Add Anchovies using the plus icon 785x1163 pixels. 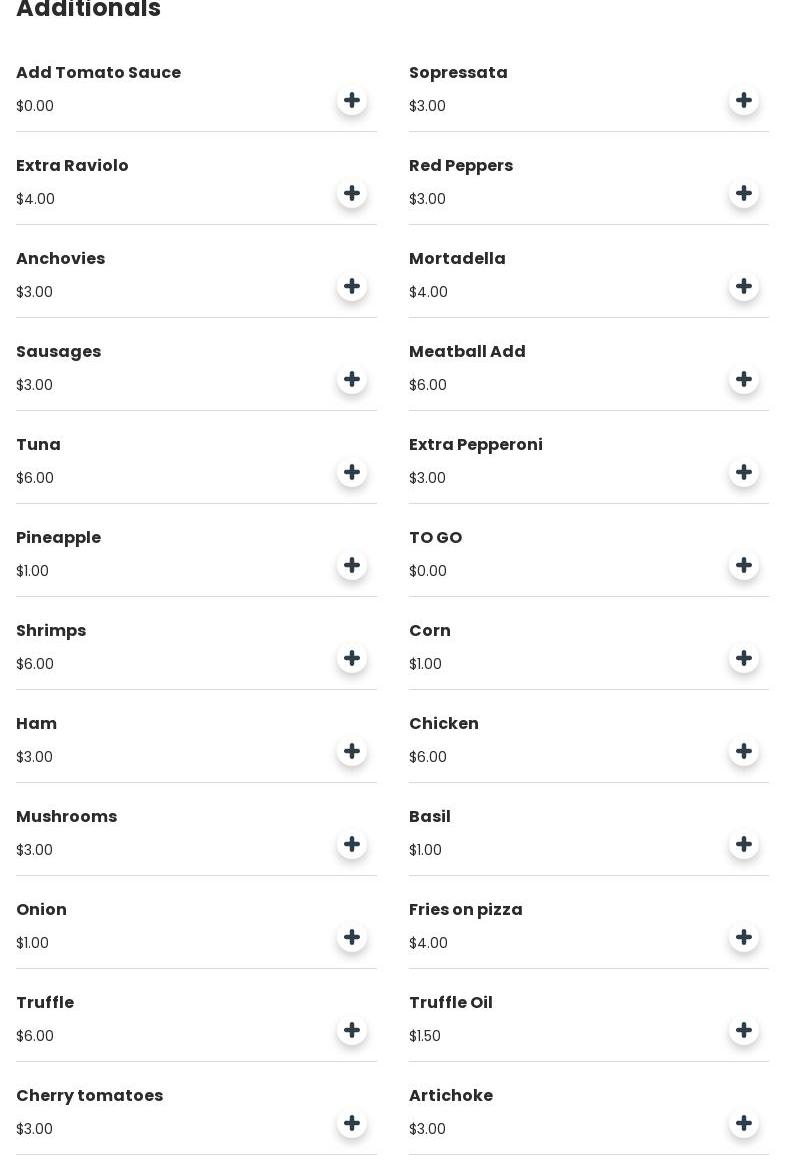(352, 286)
